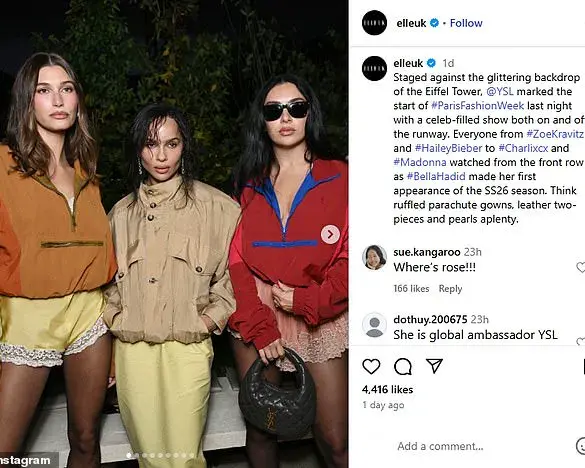View dothuy.200675 default avatar
Viewport: 585px width, 468px height.
(x=374, y=325)
